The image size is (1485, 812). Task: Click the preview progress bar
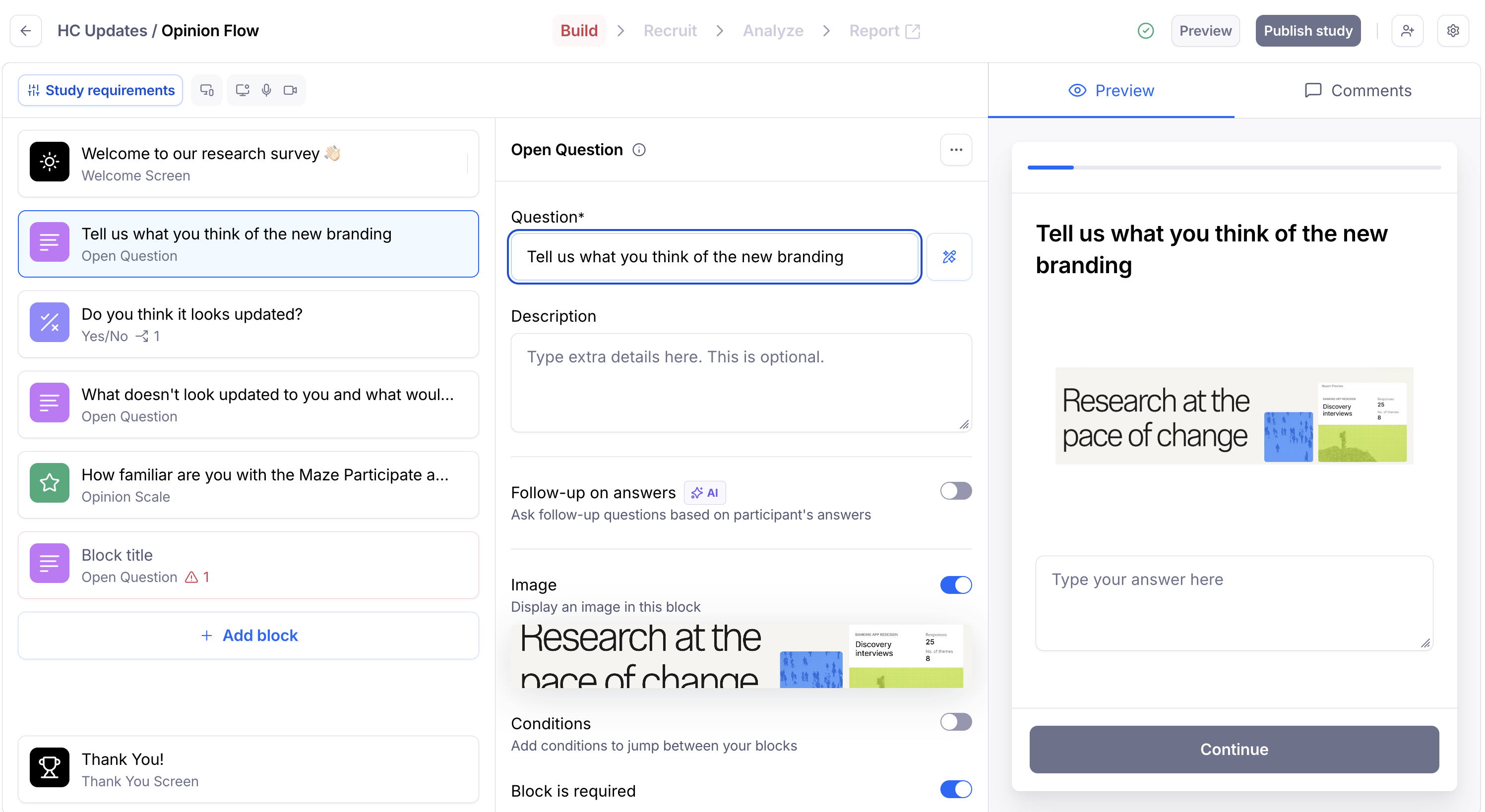point(1234,167)
